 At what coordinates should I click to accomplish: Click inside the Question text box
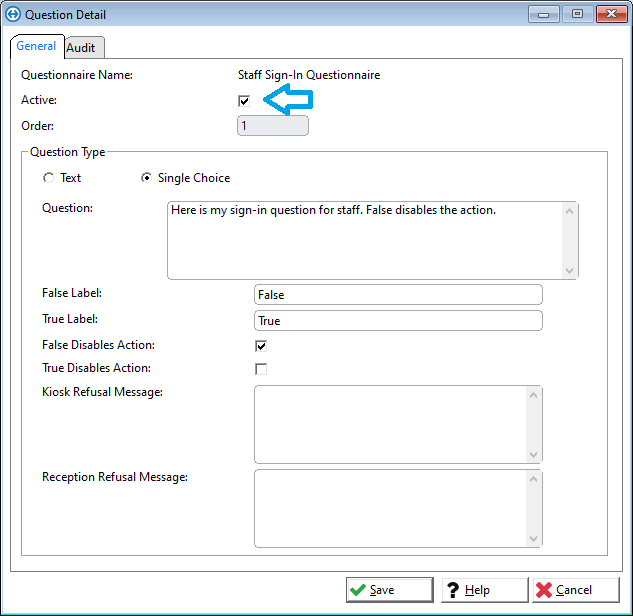click(365, 240)
